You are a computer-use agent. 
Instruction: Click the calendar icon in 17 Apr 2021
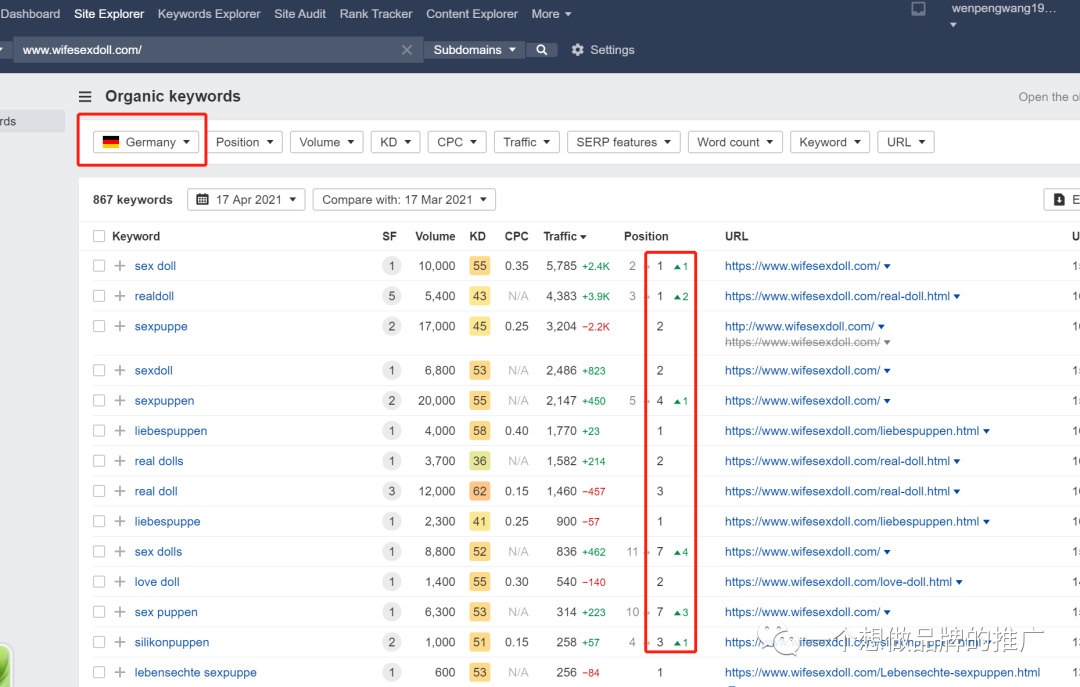coord(202,200)
